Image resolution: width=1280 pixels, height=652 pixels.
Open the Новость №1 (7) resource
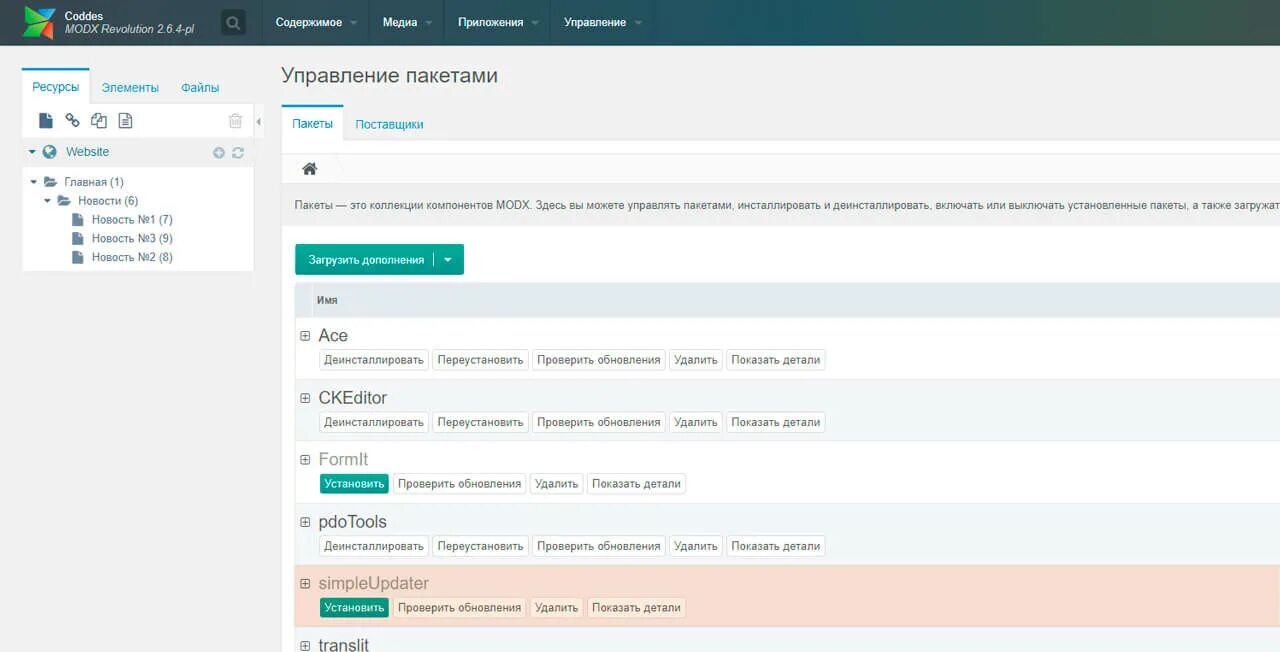coord(132,219)
